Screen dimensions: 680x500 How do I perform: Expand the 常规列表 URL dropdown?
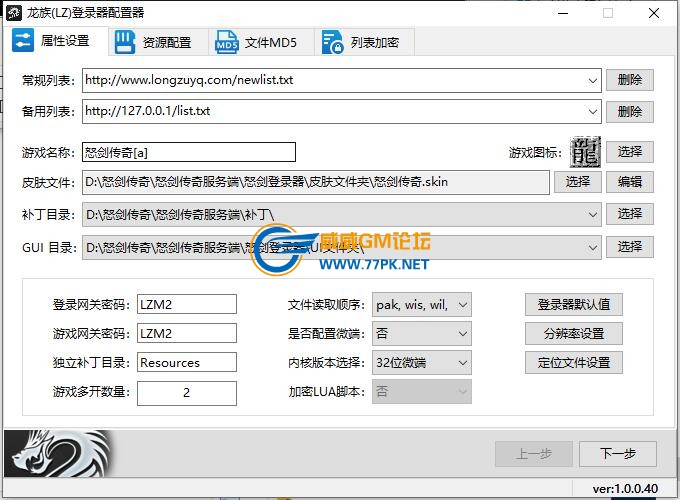(x=592, y=81)
